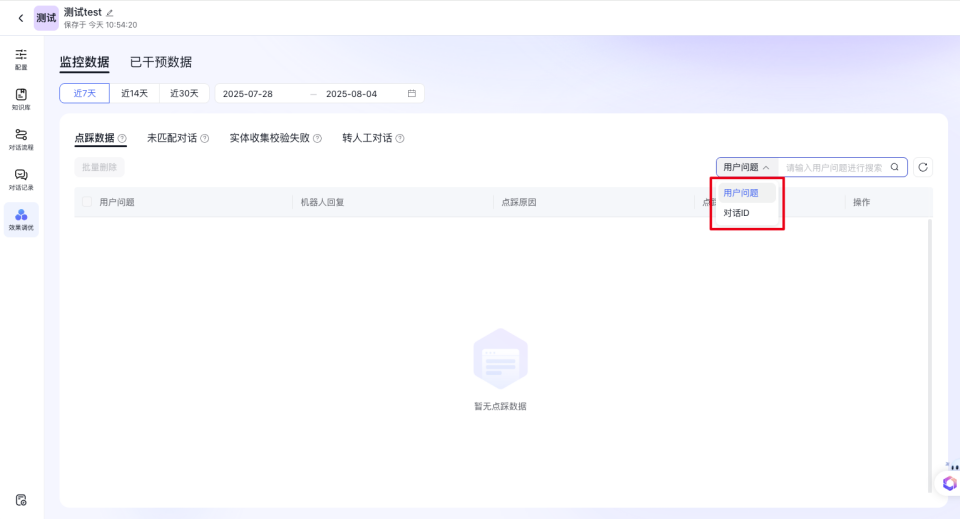The image size is (960, 519).
Task: Click the search magnifier icon
Action: coord(895,167)
